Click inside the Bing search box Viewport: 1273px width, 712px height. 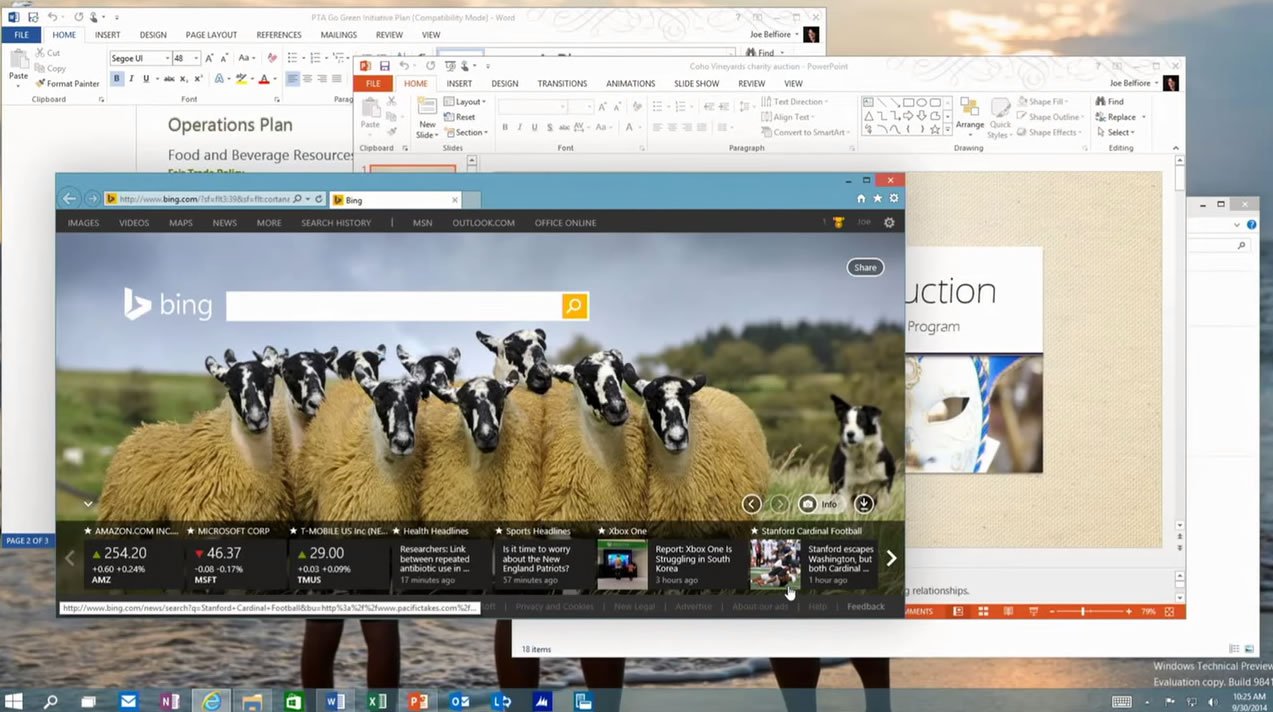coord(393,306)
